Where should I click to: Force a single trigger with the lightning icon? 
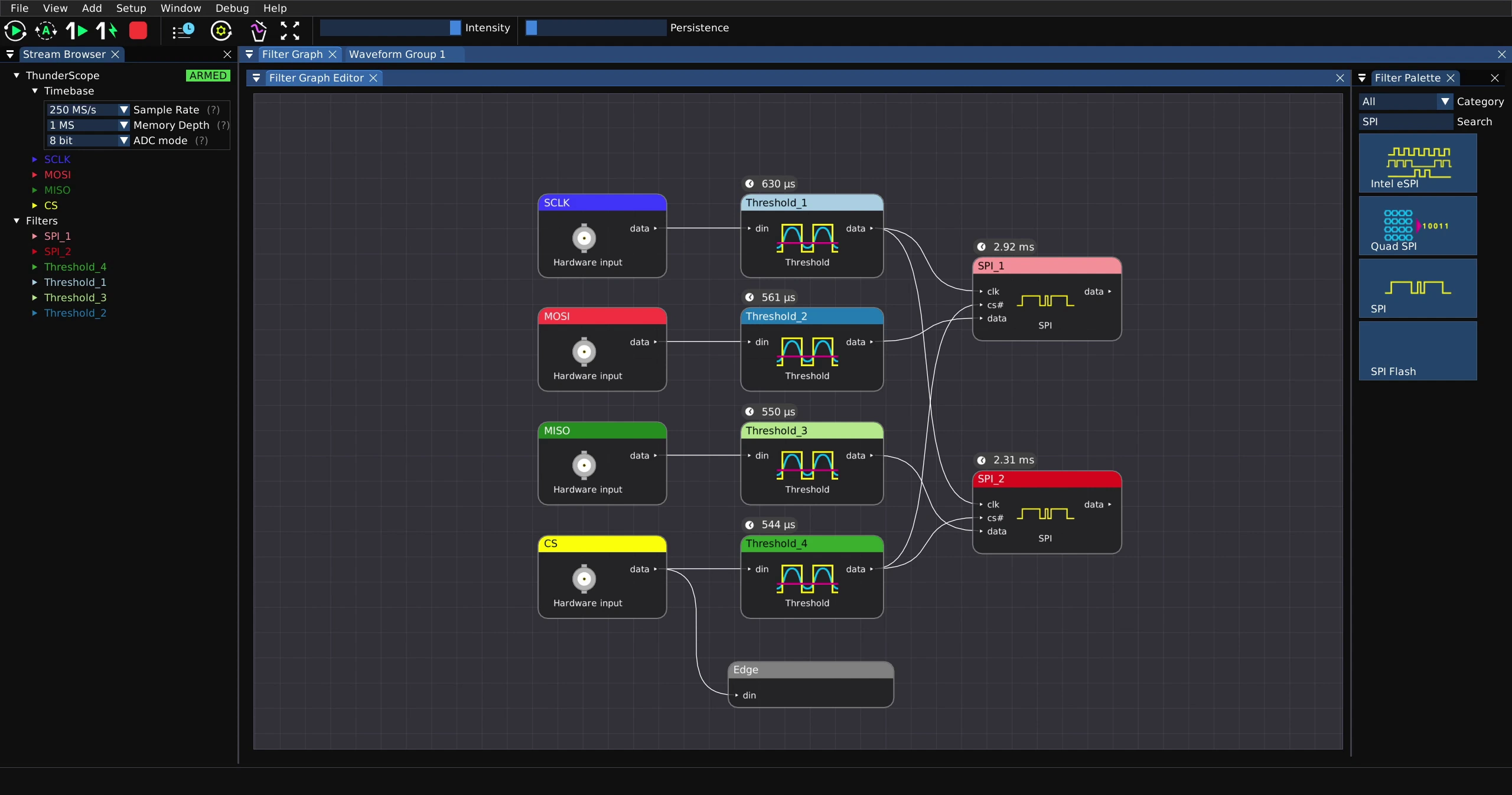(x=107, y=31)
